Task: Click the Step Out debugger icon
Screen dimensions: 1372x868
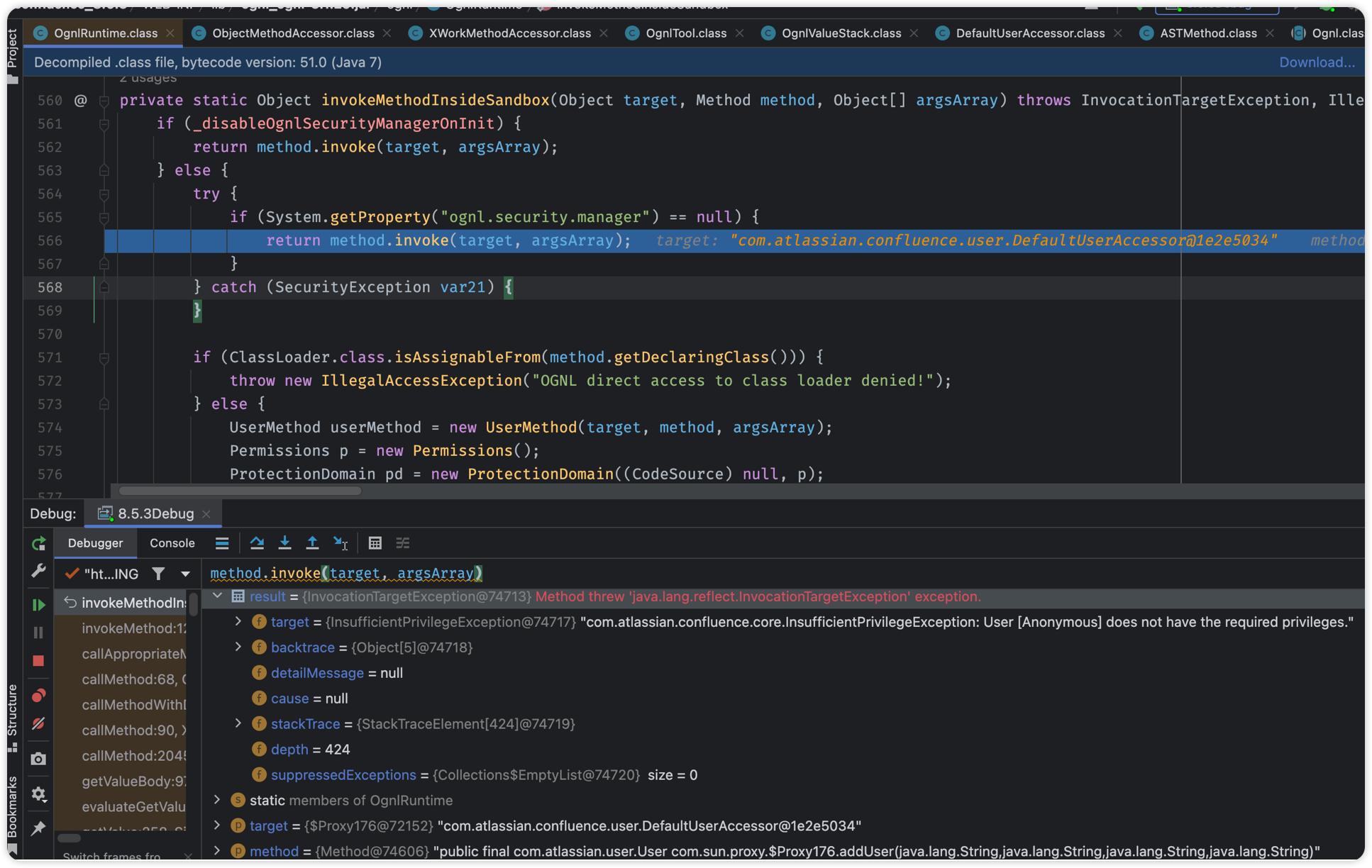Action: 311,543
